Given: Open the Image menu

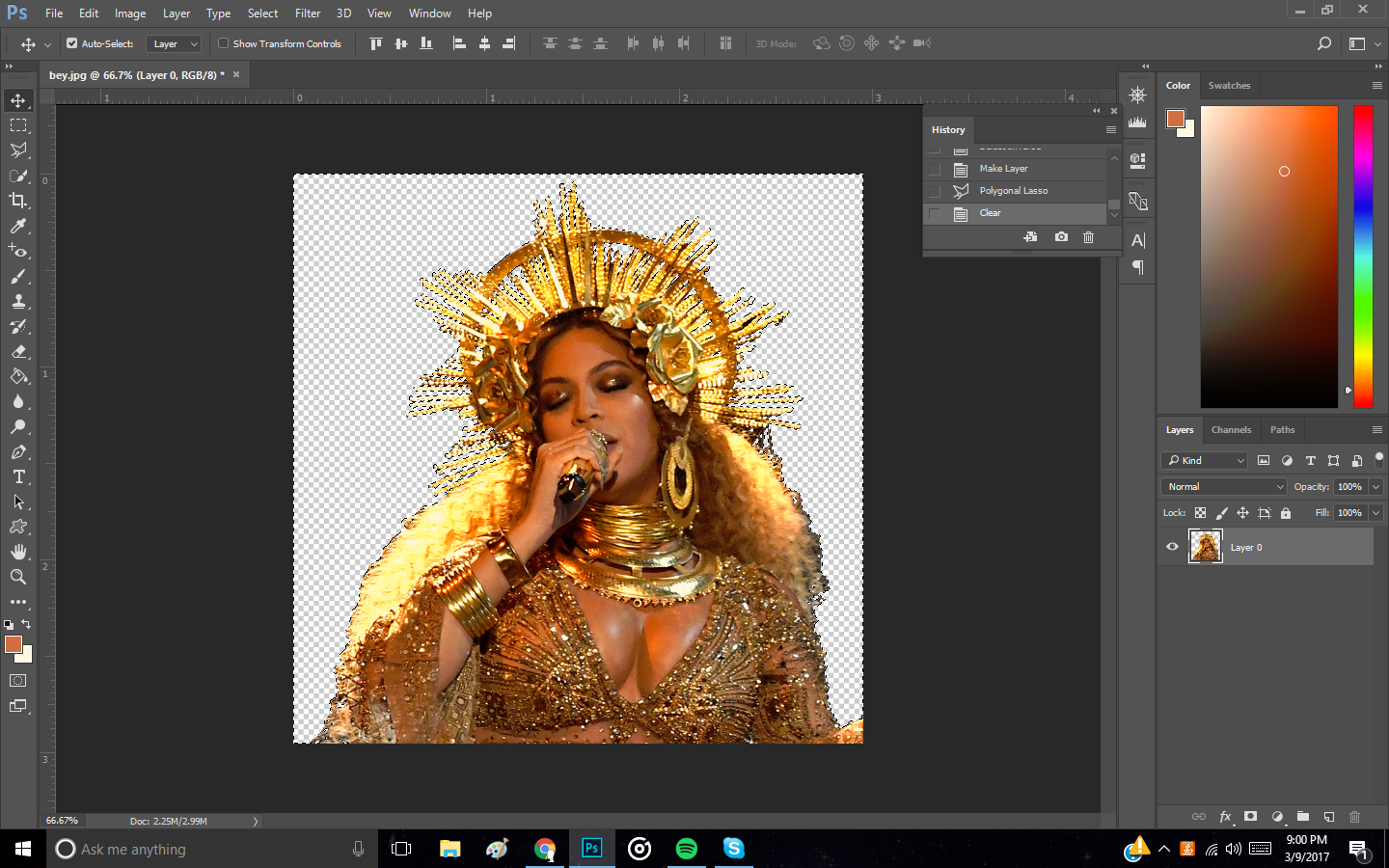Looking at the screenshot, I should 130,14.
